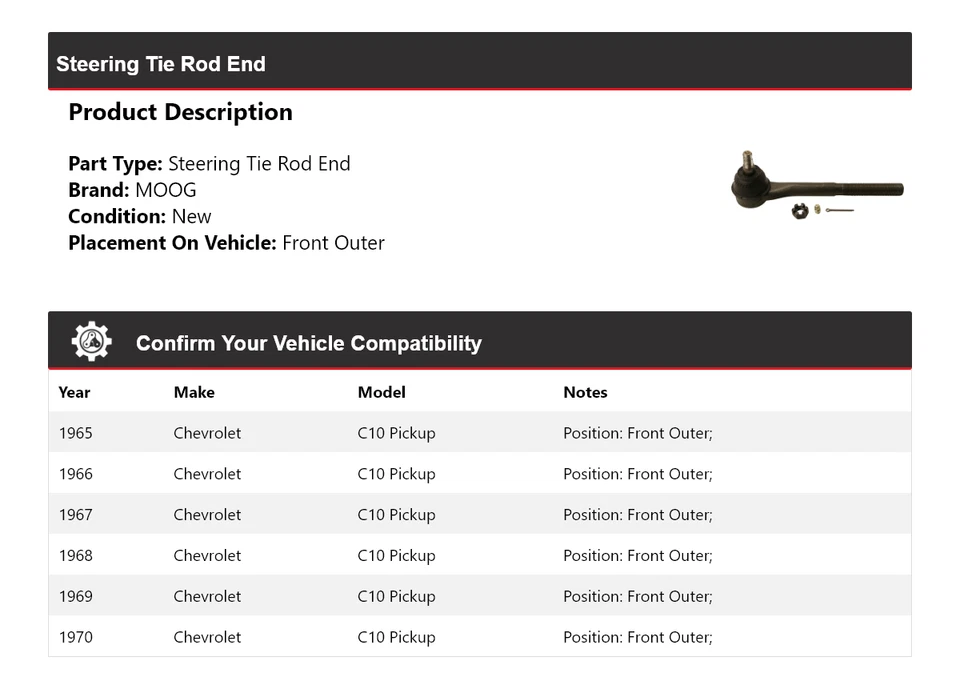This screenshot has width=960, height=689.
Task: Click the gear compatibility icon
Action: [x=91, y=342]
